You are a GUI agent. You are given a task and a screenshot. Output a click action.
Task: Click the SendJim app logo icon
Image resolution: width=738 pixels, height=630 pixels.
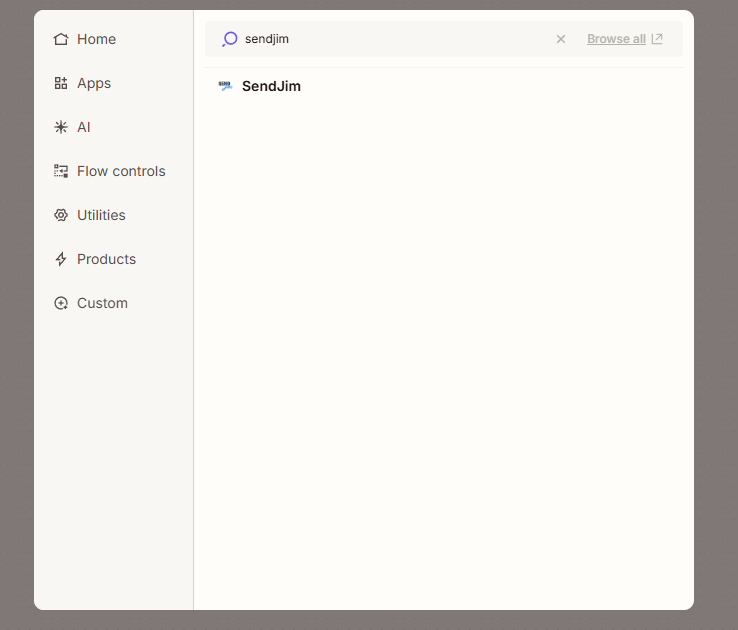click(x=225, y=86)
